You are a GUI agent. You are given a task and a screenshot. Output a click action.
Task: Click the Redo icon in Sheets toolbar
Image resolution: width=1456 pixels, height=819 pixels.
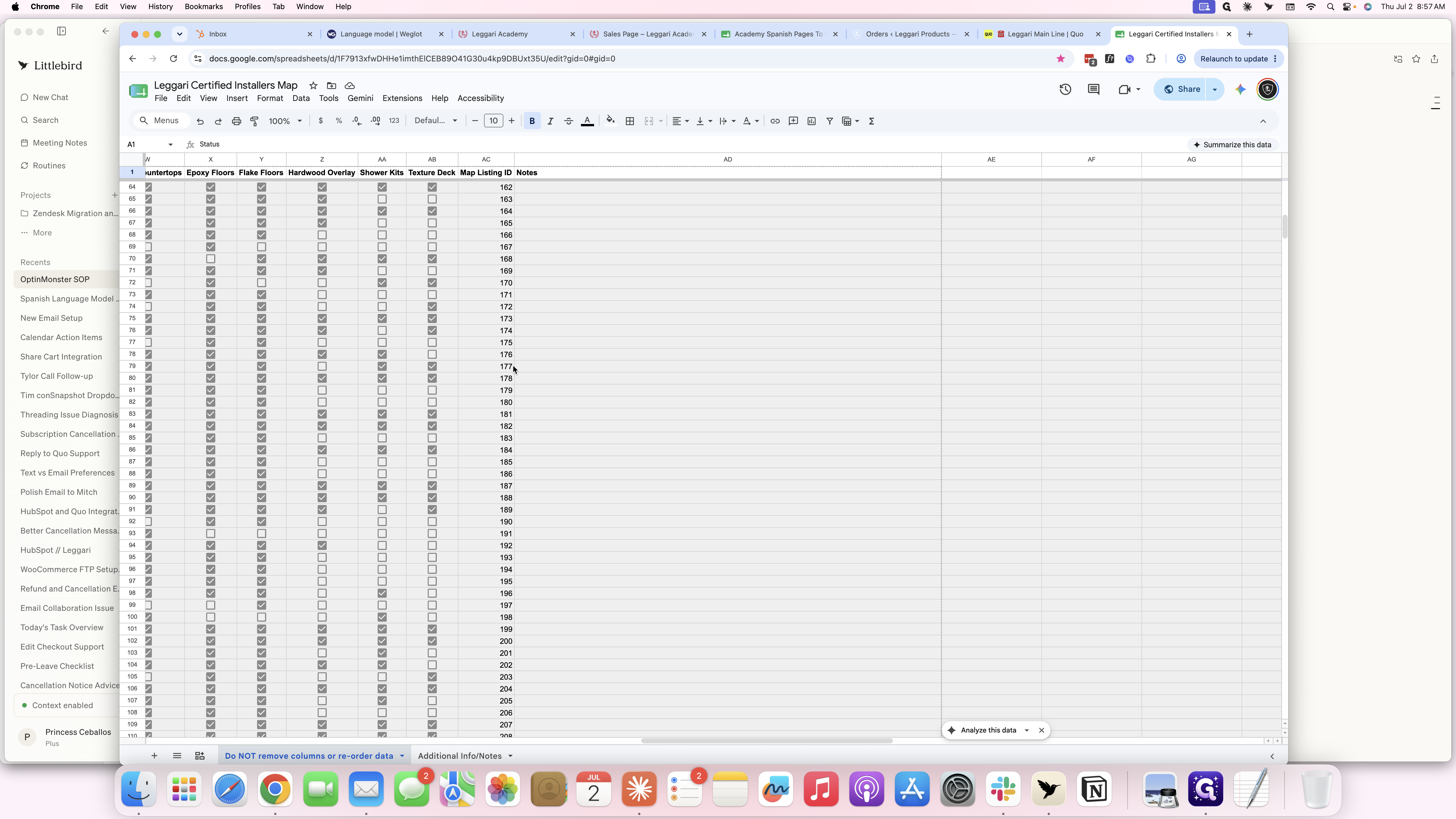tap(218, 121)
